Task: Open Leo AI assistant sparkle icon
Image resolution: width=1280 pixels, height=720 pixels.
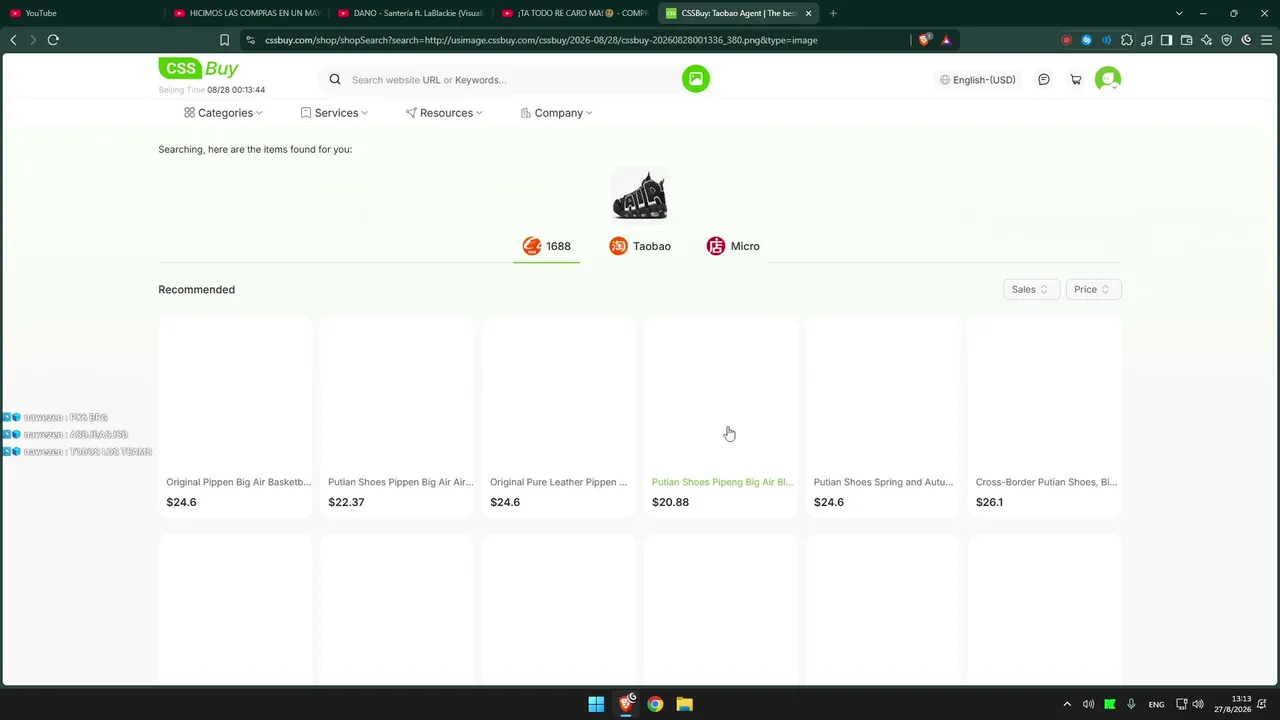Action: [1207, 40]
